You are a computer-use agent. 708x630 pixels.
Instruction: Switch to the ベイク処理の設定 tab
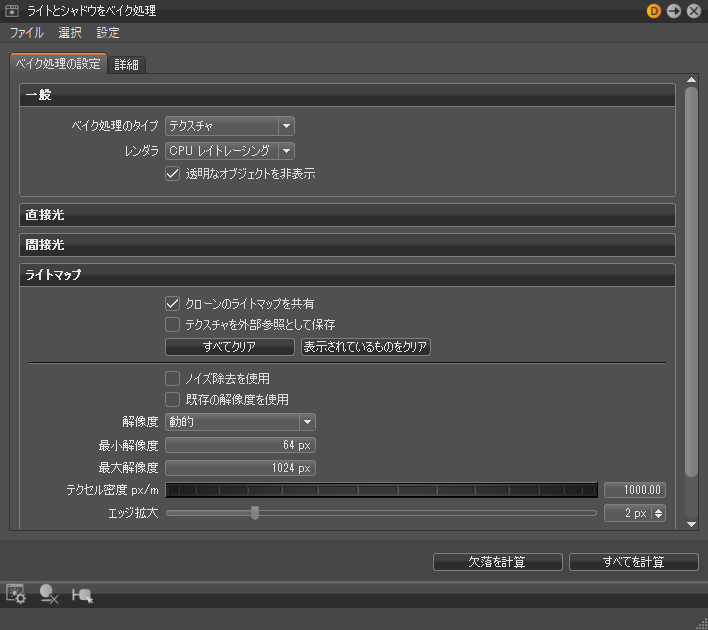tap(58, 64)
